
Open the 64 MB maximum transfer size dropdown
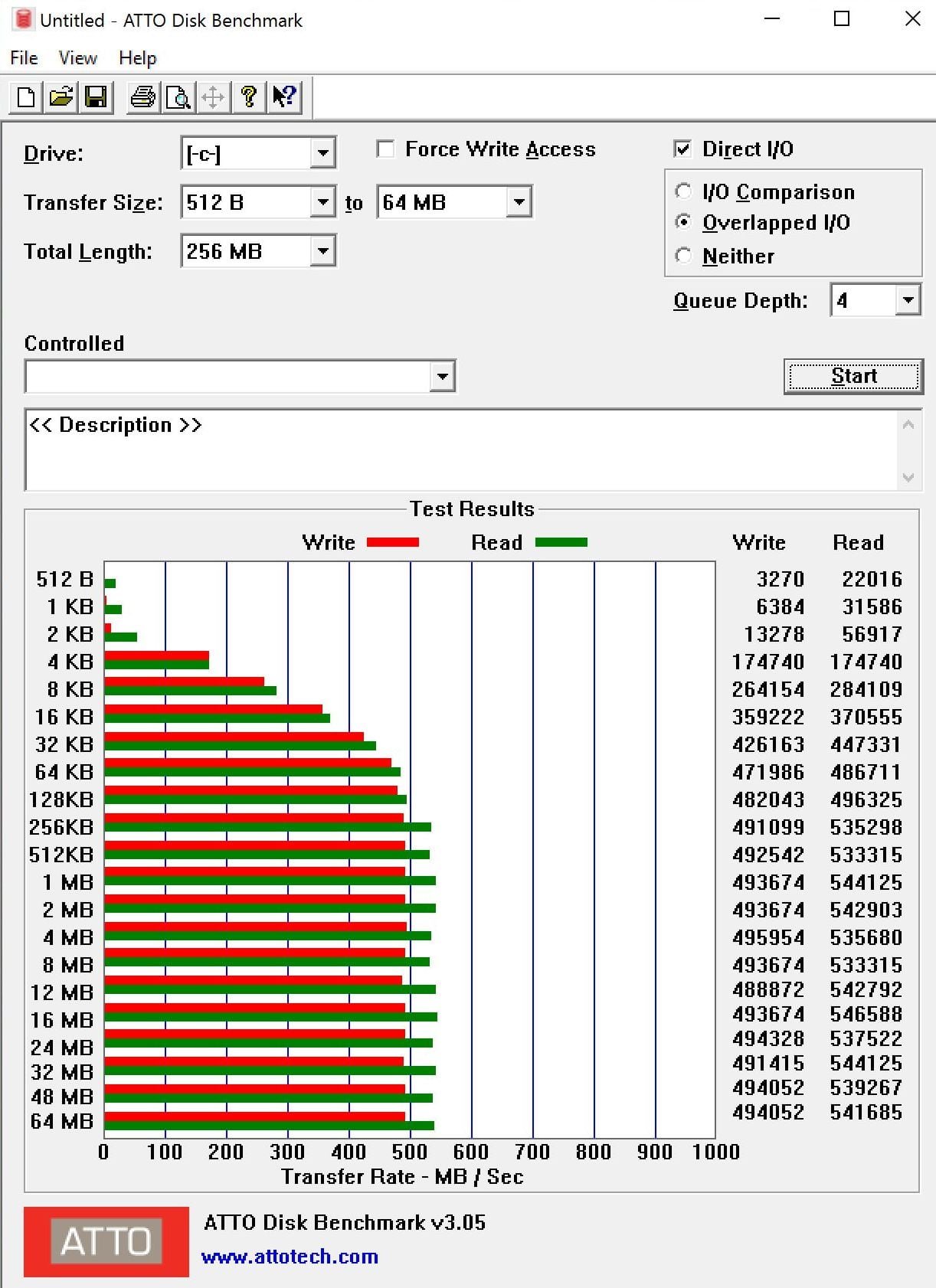click(519, 202)
